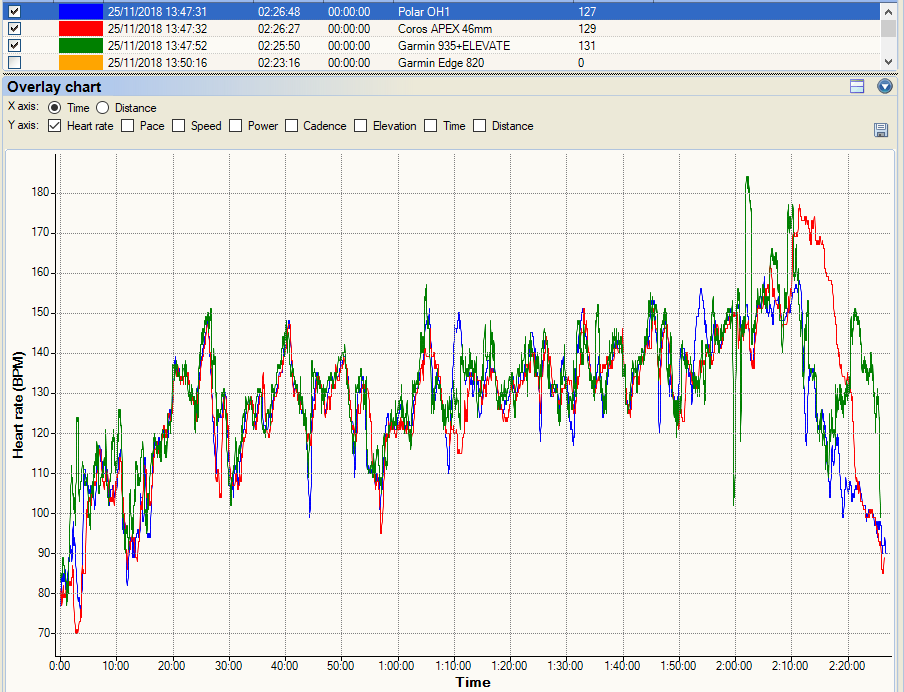Click the Heart rate (BPM) axis label
The height and width of the screenshot is (692, 904).
click(x=18, y=405)
